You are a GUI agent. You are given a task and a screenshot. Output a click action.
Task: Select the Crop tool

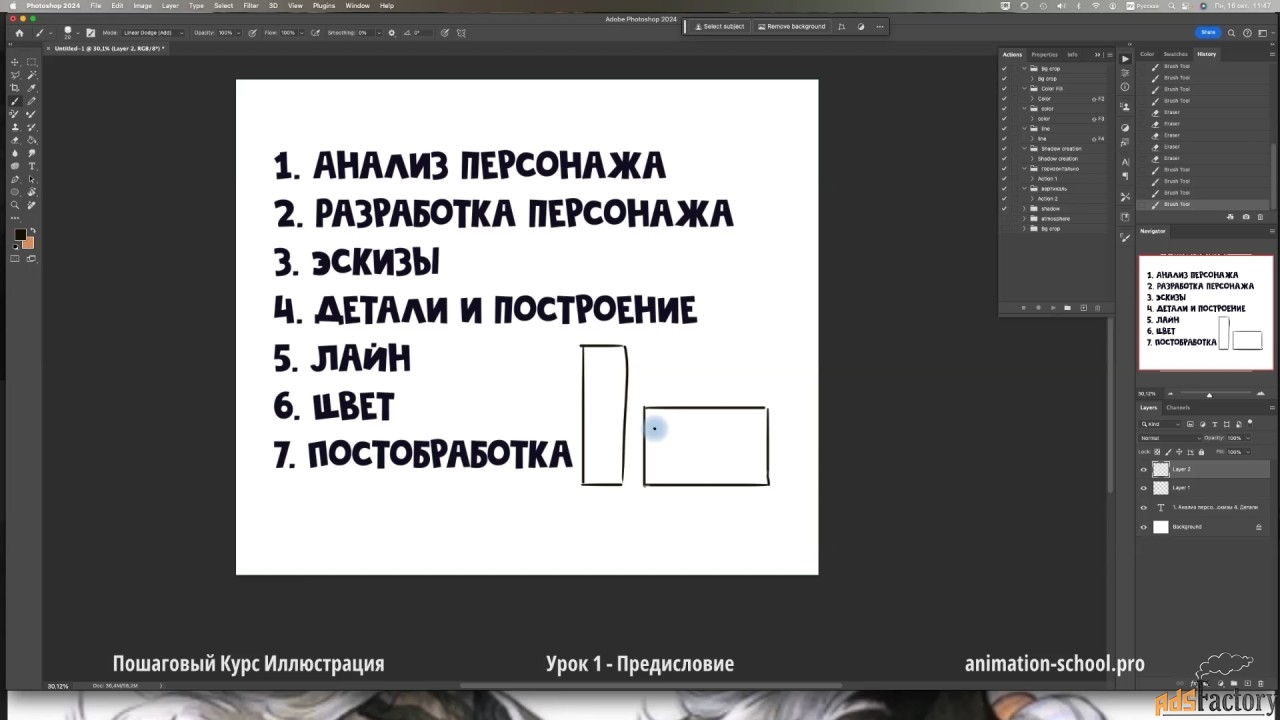coord(15,88)
